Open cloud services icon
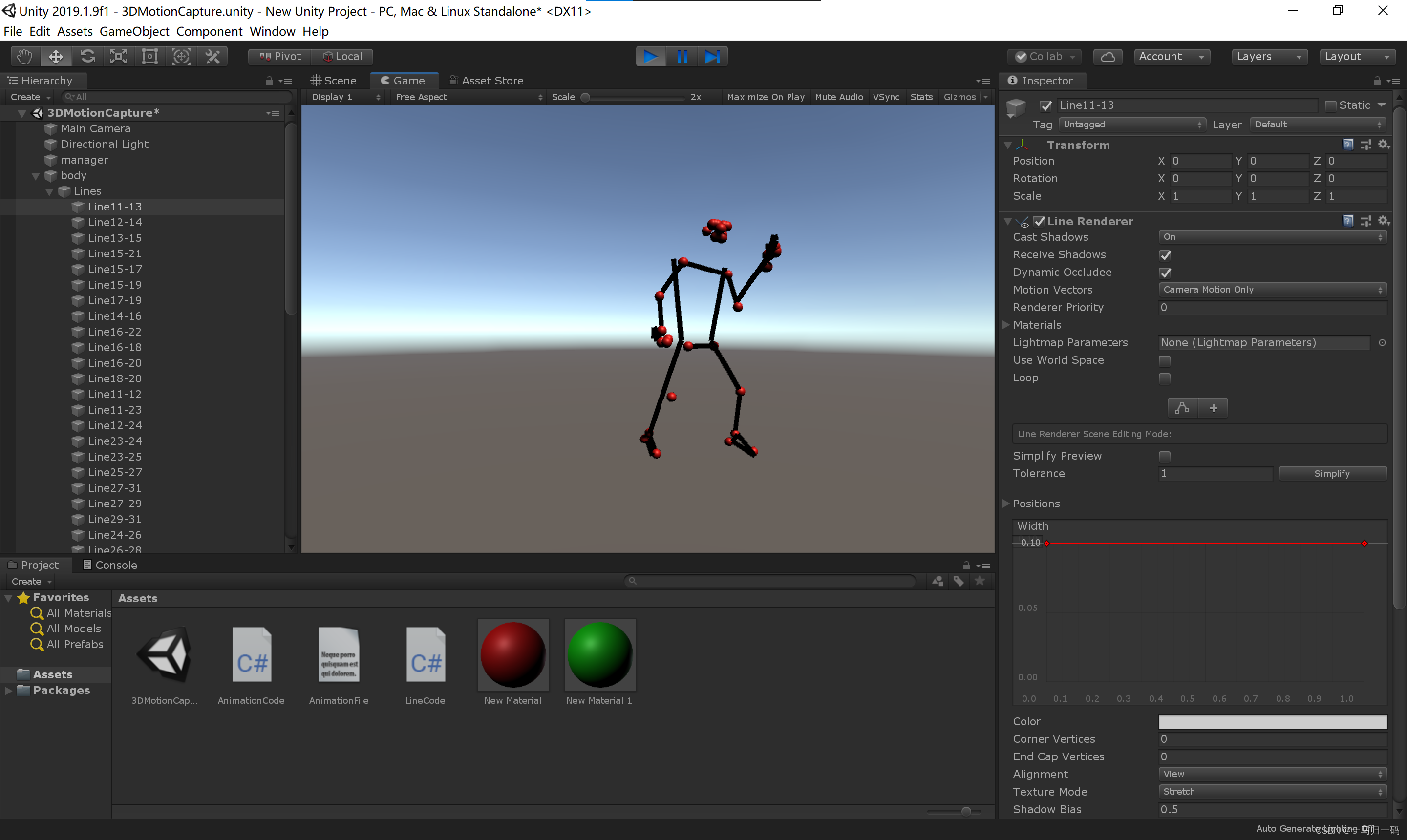 pyautogui.click(x=1107, y=56)
